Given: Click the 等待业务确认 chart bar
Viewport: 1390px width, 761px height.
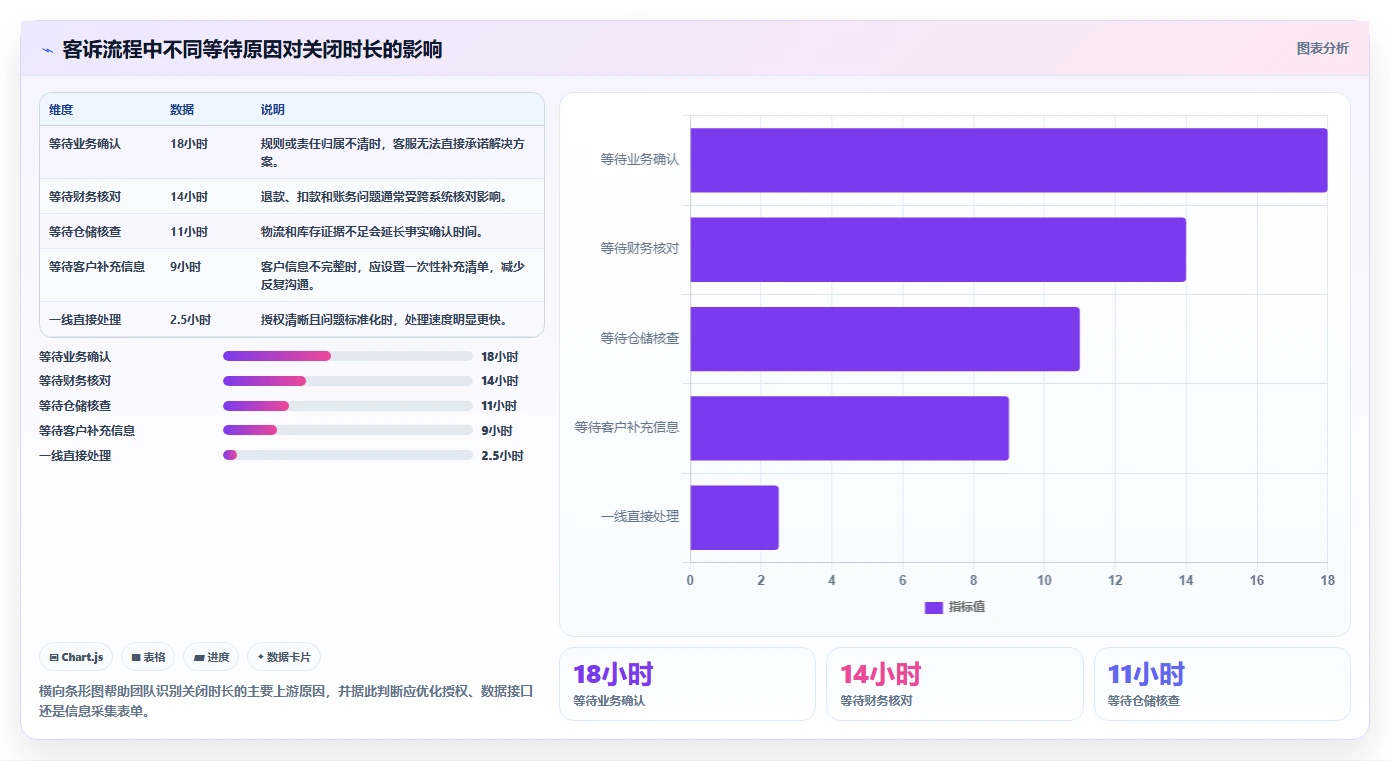Looking at the screenshot, I should pos(1008,160).
